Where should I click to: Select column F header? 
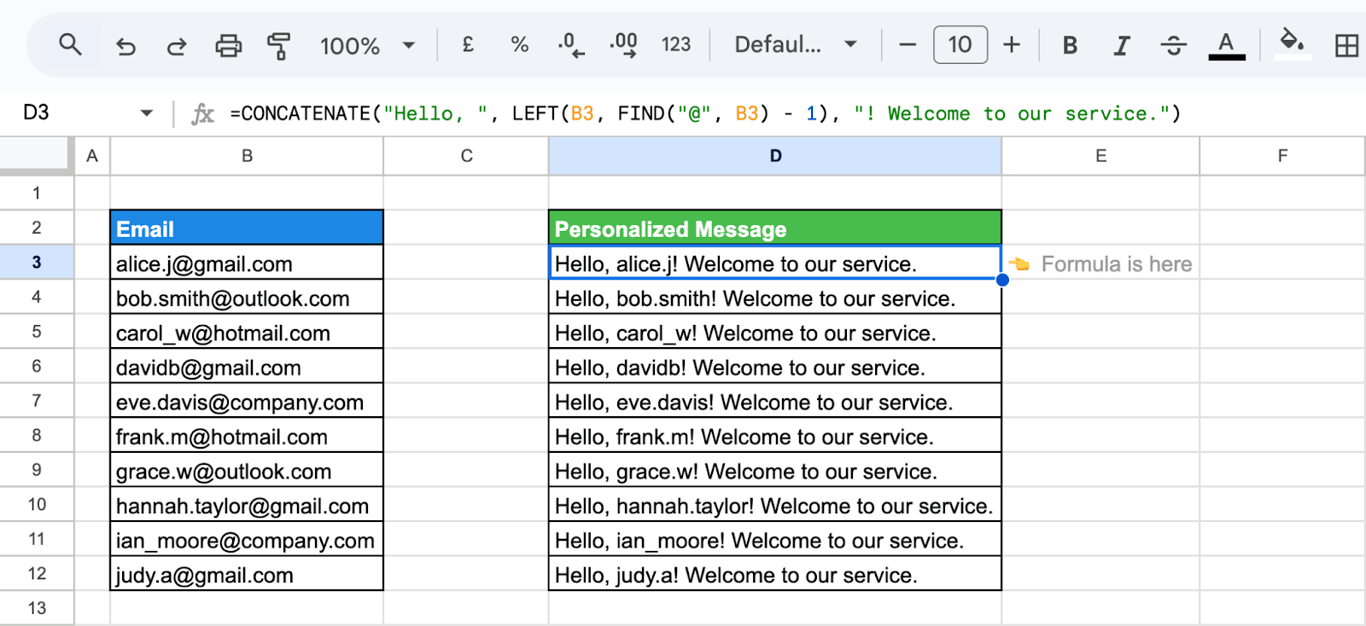point(1282,155)
